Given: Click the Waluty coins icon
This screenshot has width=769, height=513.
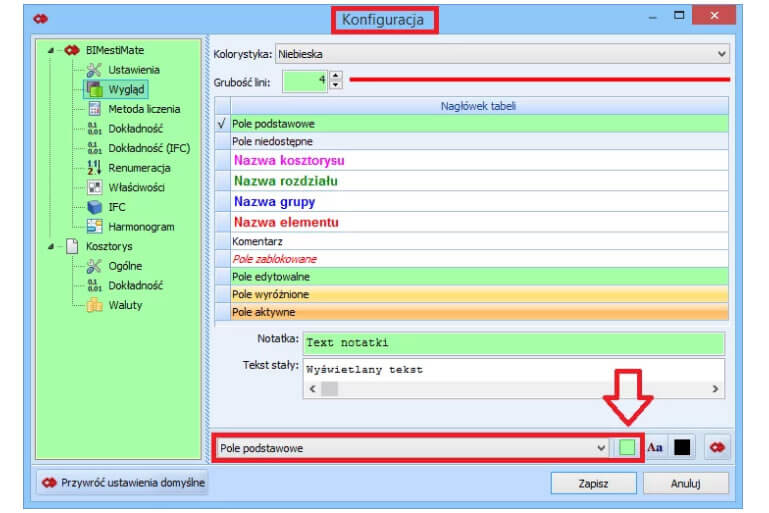Looking at the screenshot, I should (x=95, y=305).
